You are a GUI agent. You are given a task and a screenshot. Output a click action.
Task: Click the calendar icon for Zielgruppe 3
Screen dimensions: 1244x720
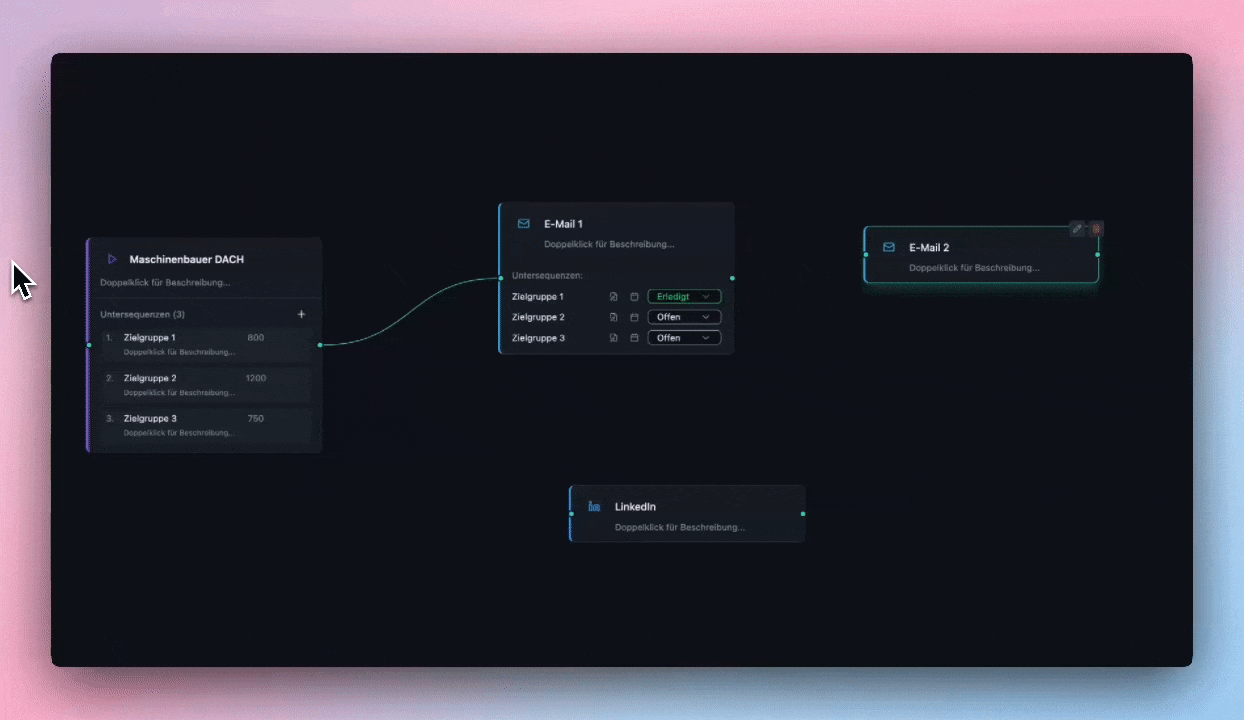point(634,338)
